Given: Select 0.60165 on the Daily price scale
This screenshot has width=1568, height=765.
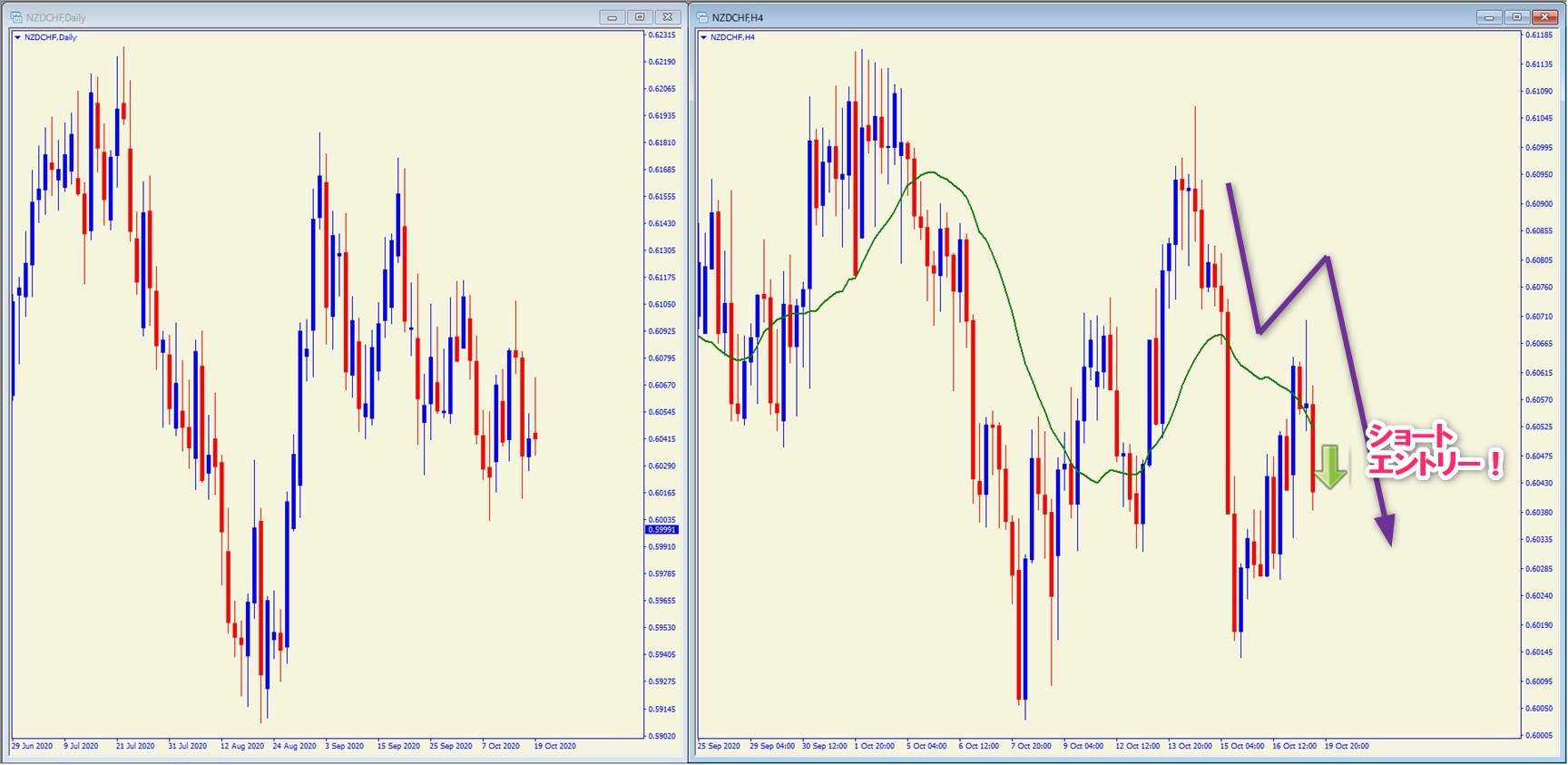Looking at the screenshot, I should (662, 493).
